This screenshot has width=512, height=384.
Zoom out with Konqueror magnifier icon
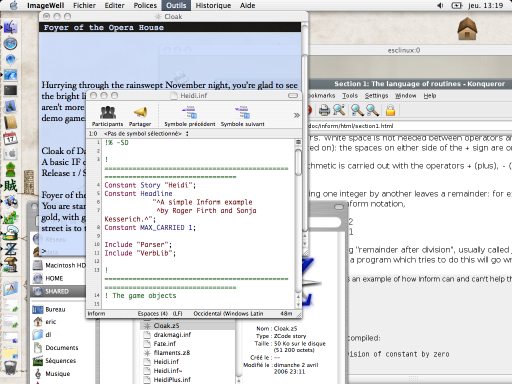point(373,110)
